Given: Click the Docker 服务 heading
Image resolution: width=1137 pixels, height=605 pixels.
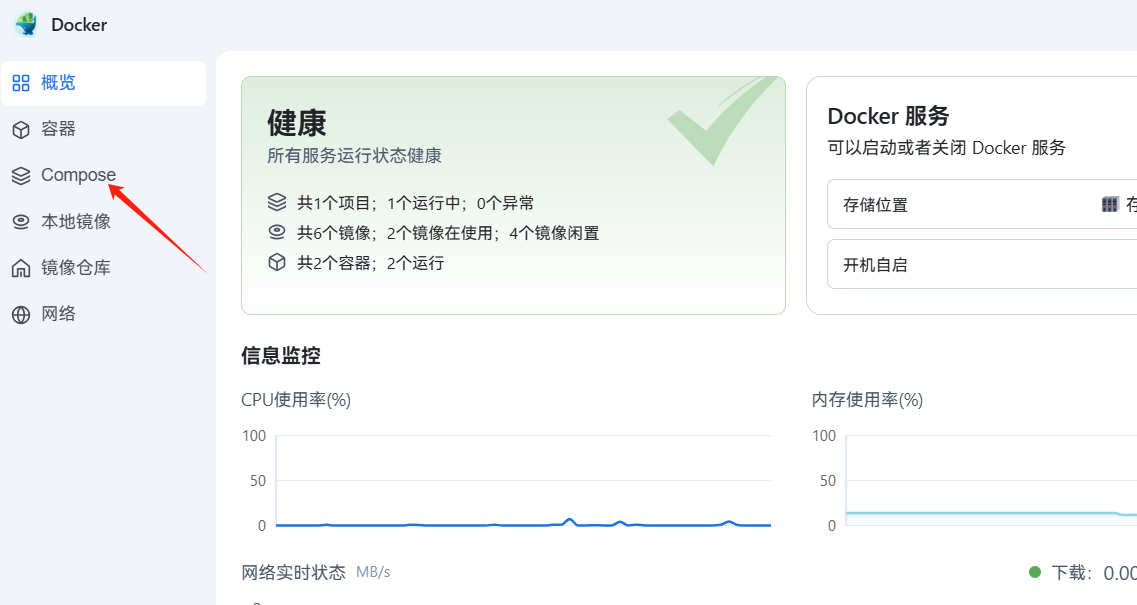Looking at the screenshot, I should coord(888,116).
